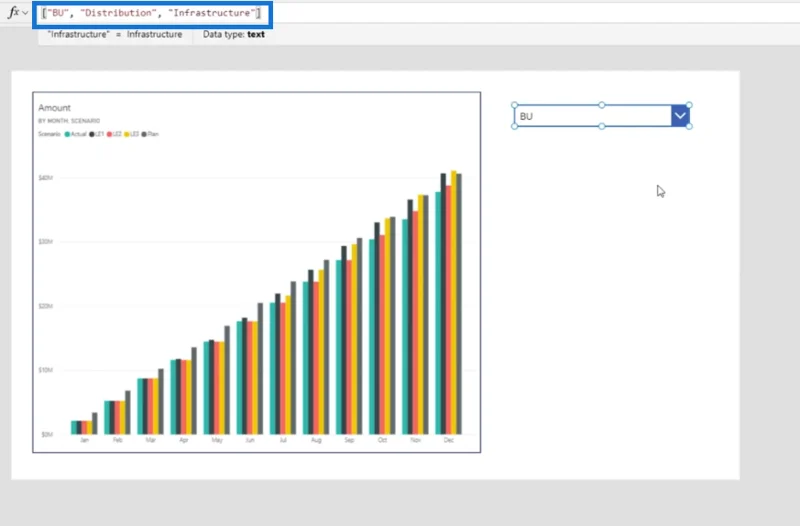Expand the chevron next to fx
This screenshot has width=800, height=526.
click(x=25, y=13)
